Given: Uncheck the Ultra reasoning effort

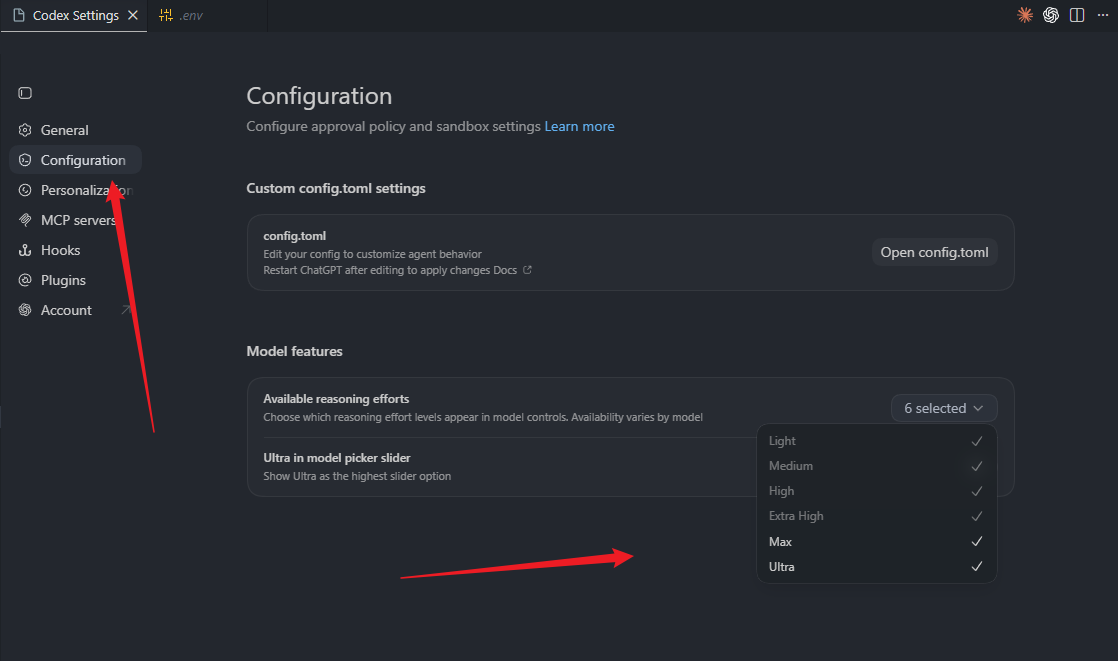Looking at the screenshot, I should click(876, 566).
